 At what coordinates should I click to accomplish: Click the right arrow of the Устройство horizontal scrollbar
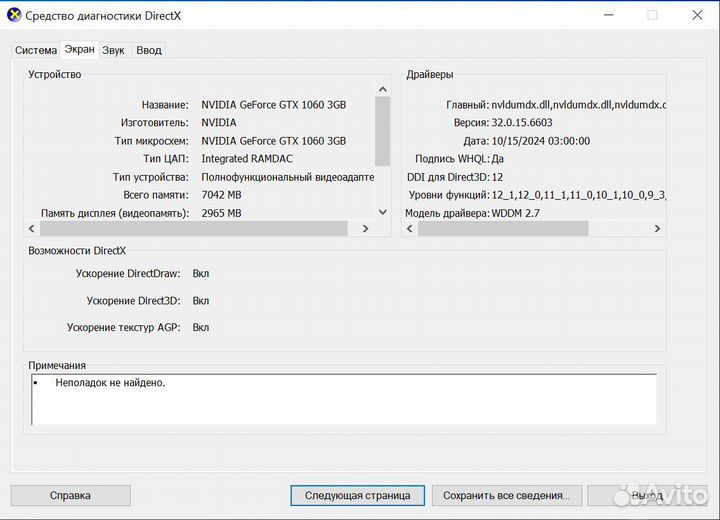[364, 229]
